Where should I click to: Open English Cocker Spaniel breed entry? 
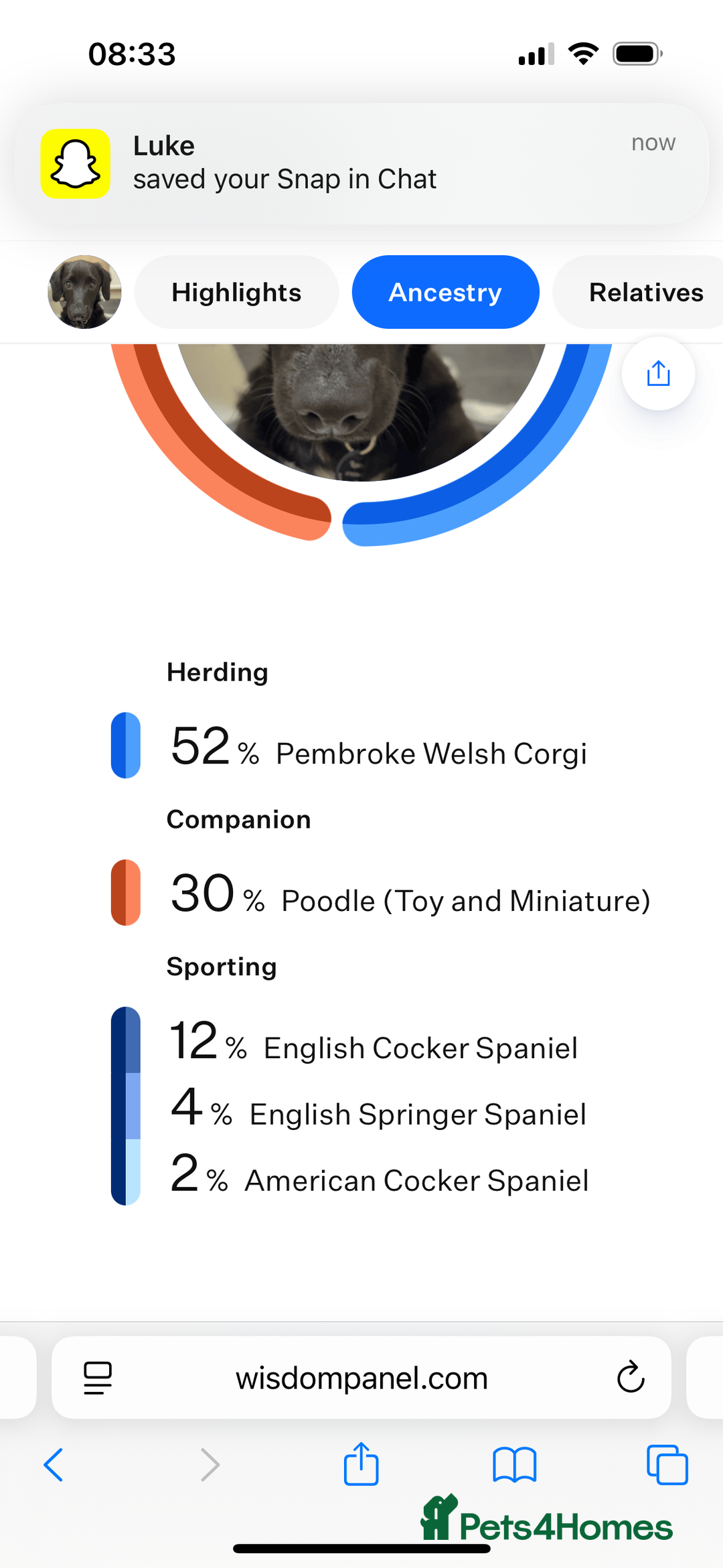(x=420, y=1048)
